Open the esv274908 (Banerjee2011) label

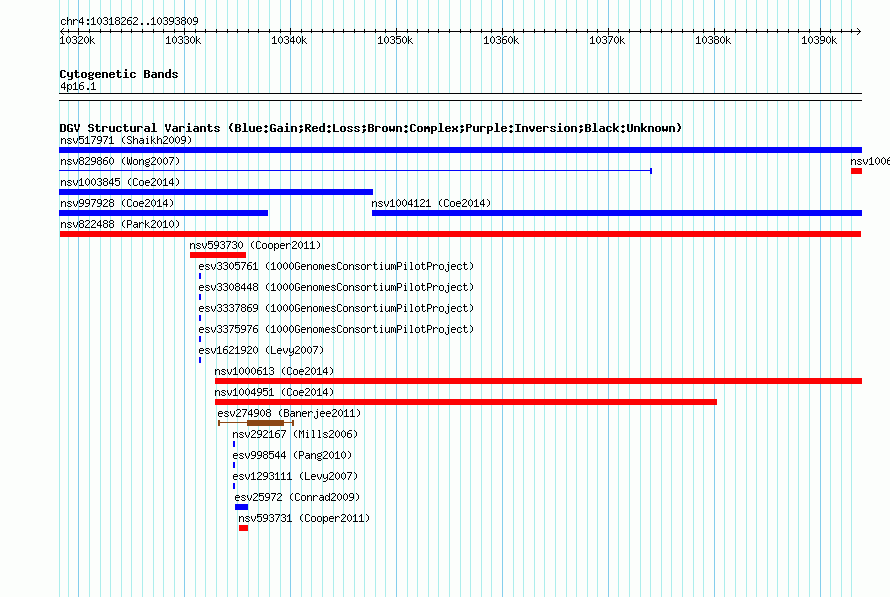289,413
